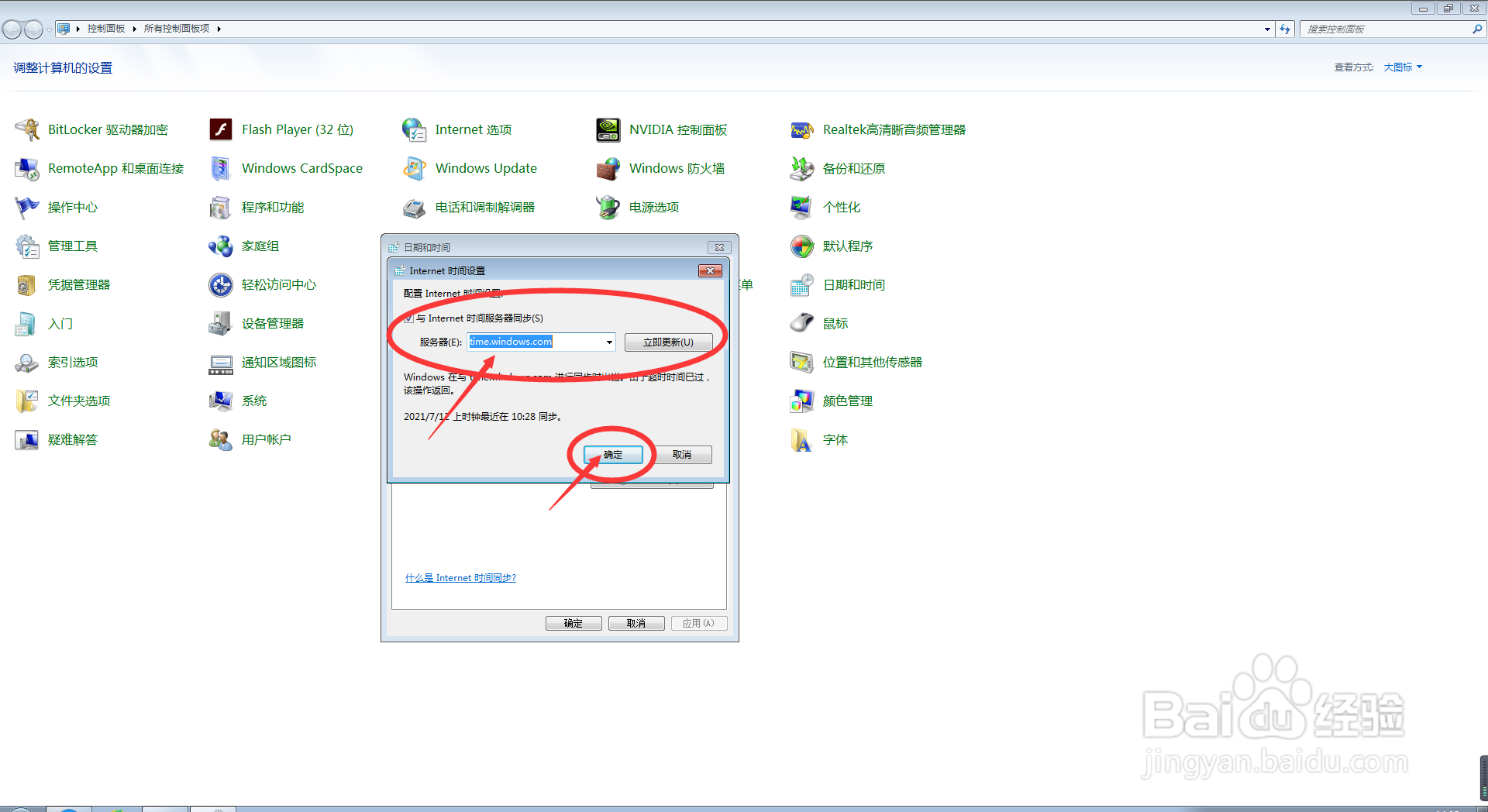1488x812 pixels.
Task: Open 位置和其他传感器 icon
Action: [802, 362]
